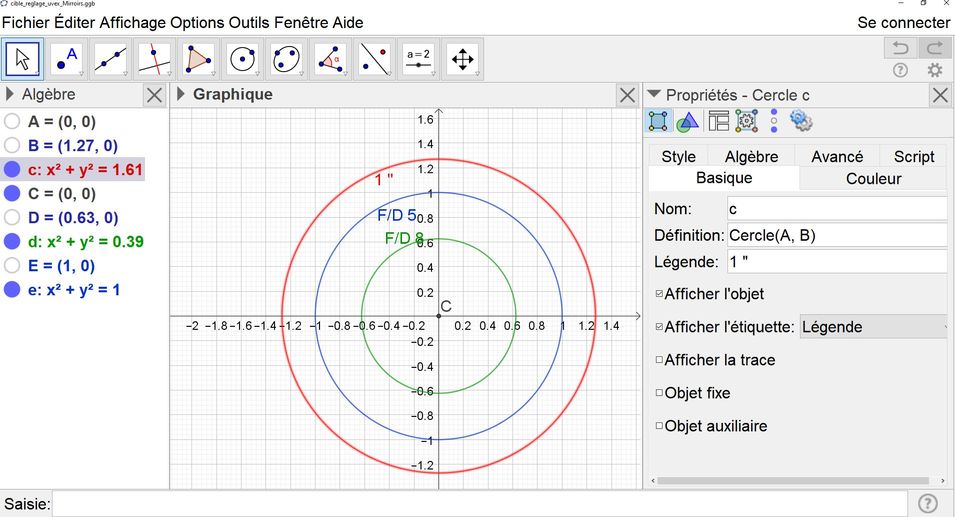Click the Saisie input field
The image size is (955, 517).
pos(480,504)
